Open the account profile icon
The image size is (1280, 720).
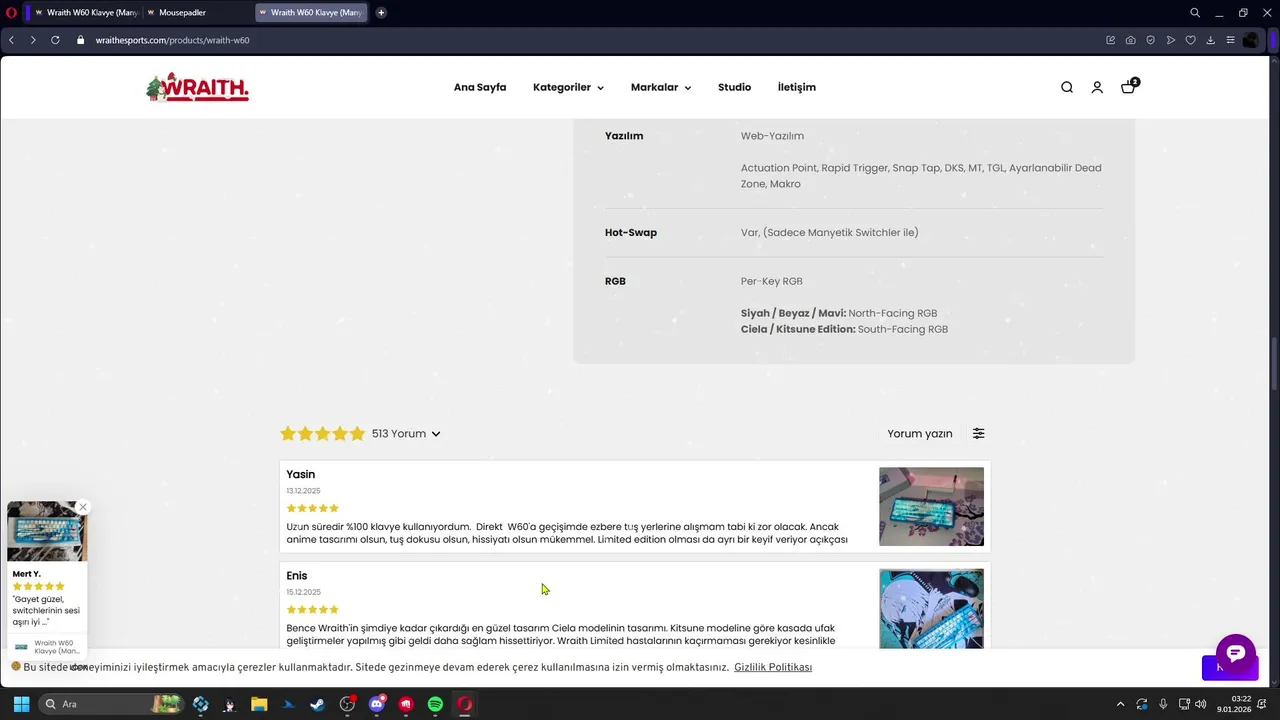[1097, 87]
